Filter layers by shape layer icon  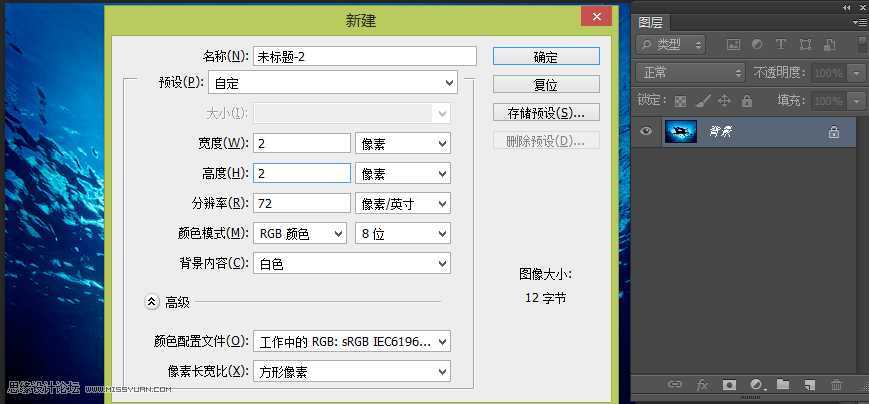point(806,45)
